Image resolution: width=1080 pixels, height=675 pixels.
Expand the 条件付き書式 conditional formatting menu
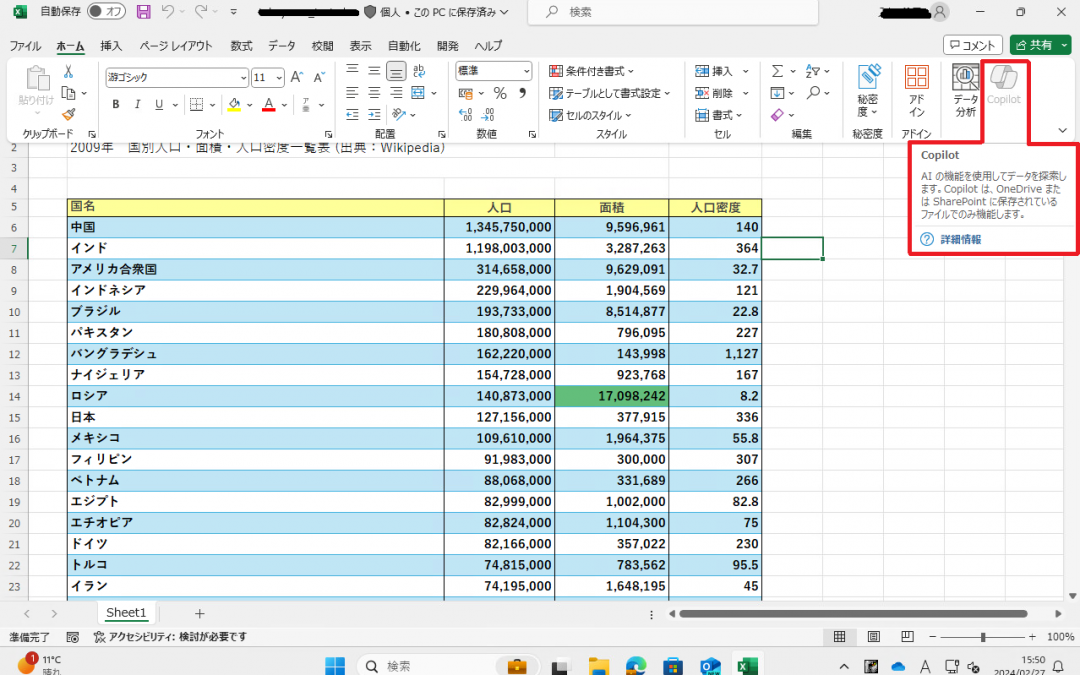point(592,71)
